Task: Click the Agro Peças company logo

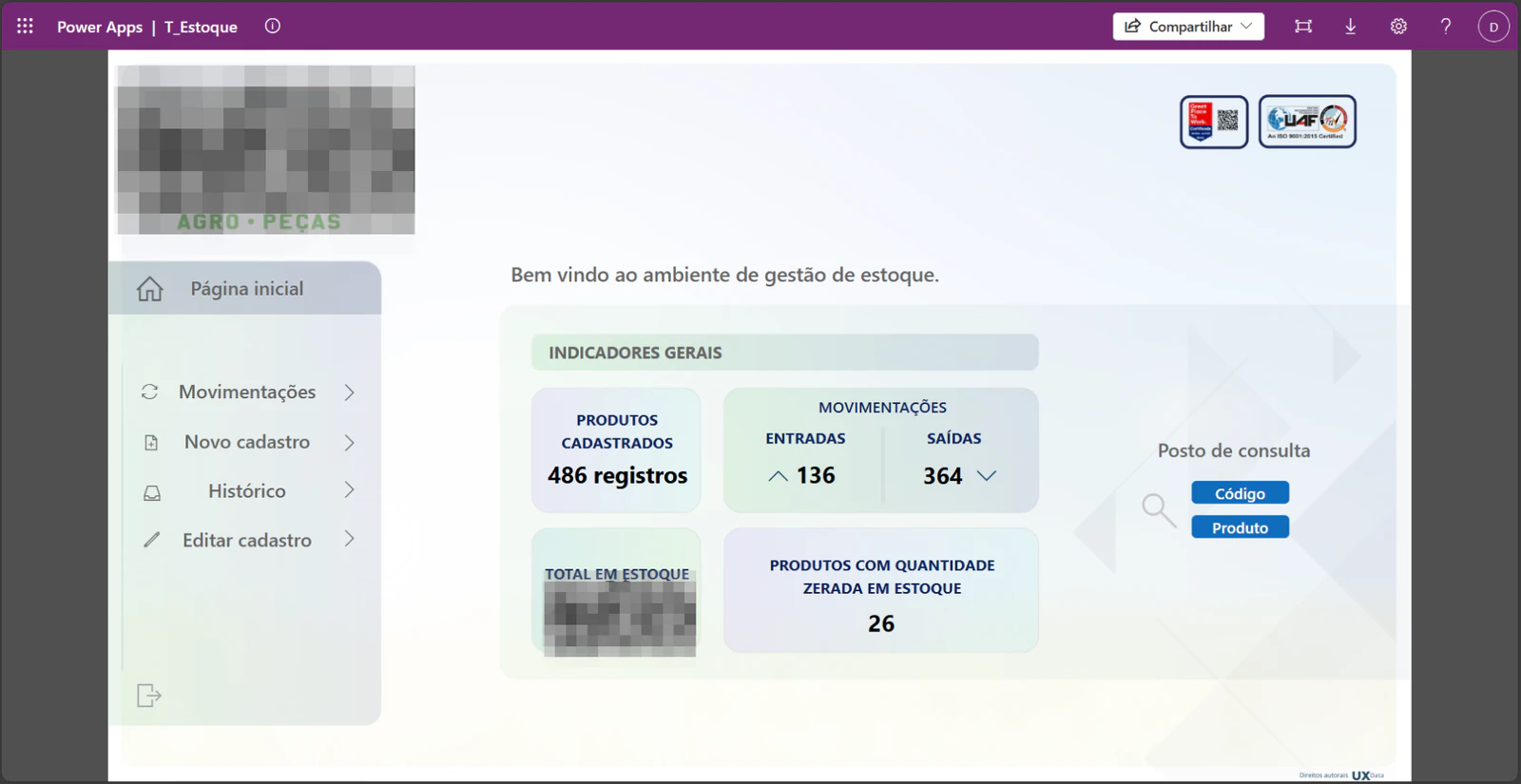Action: [266, 150]
